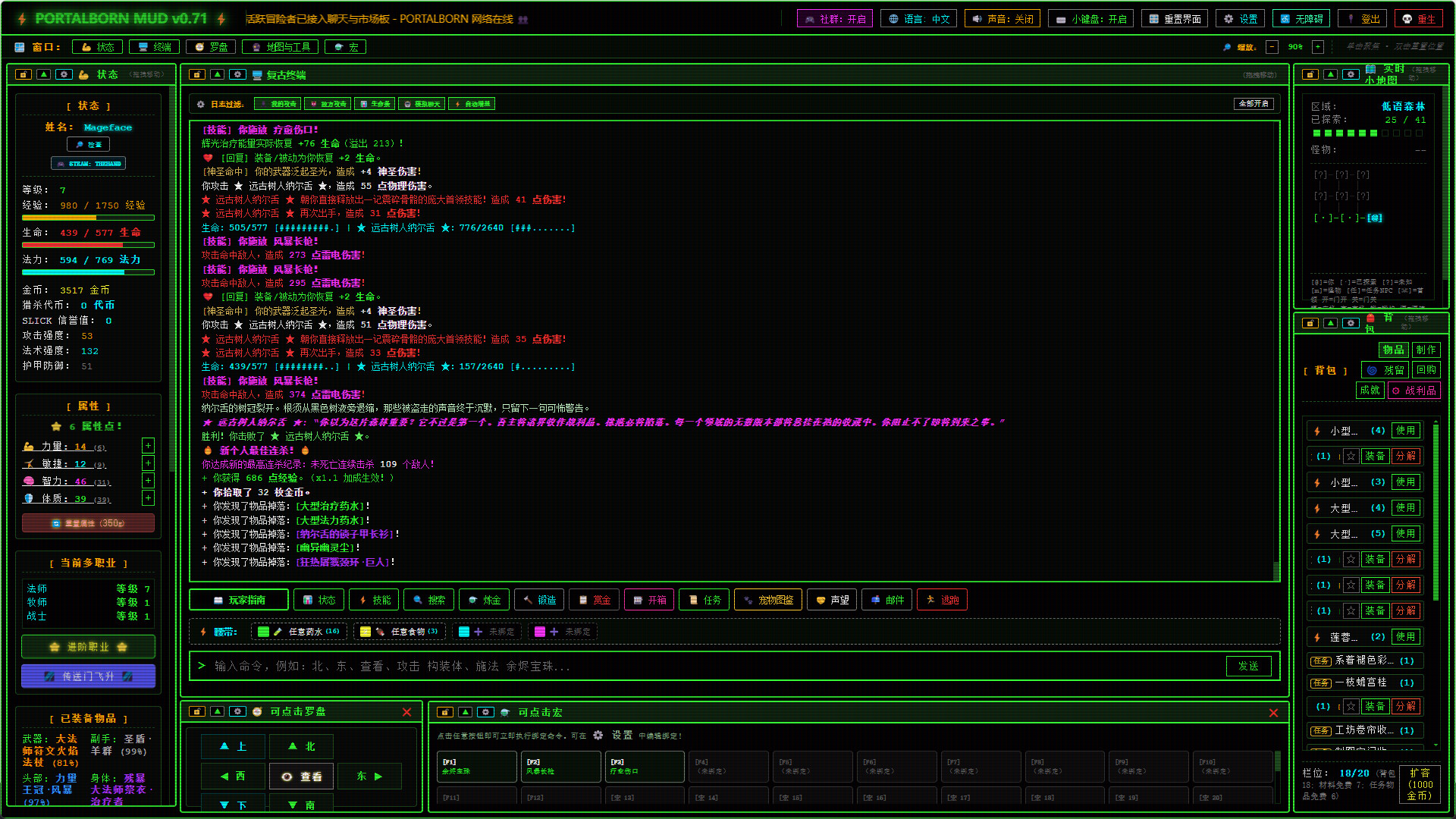Switch to the 物品 tab in the backpack
The height and width of the screenshot is (819, 1456).
click(1393, 350)
